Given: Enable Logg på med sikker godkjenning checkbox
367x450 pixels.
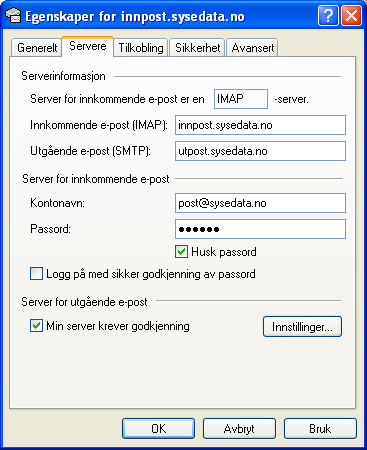Looking at the screenshot, I should (x=36, y=274).
